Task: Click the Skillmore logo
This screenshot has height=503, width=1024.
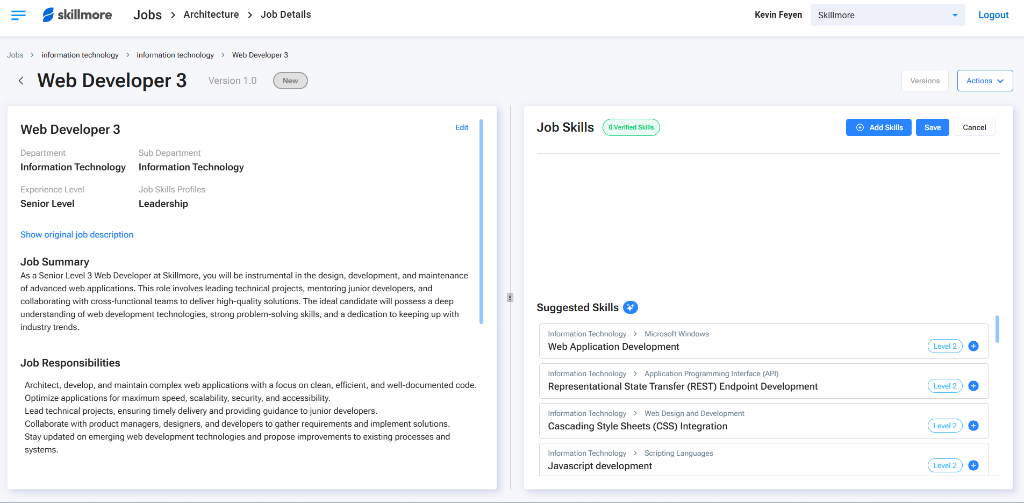Action: pyautogui.click(x=77, y=14)
